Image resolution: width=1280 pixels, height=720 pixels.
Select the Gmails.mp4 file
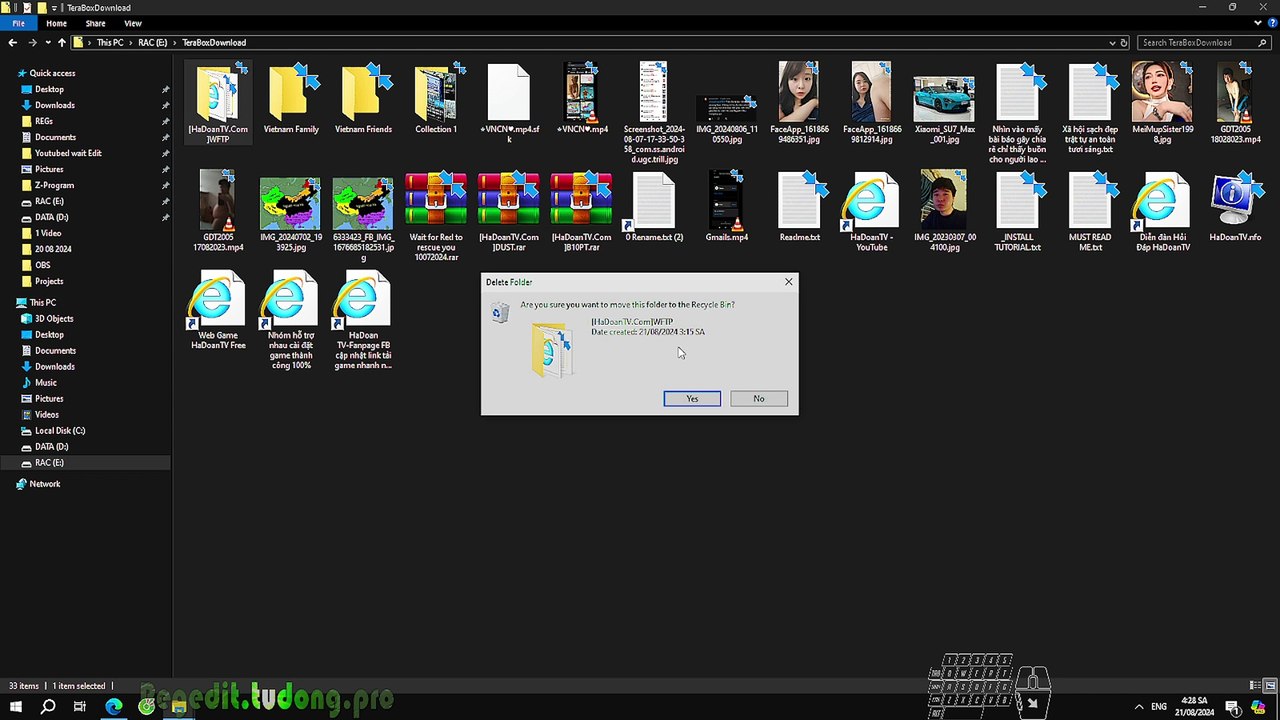coord(727,208)
